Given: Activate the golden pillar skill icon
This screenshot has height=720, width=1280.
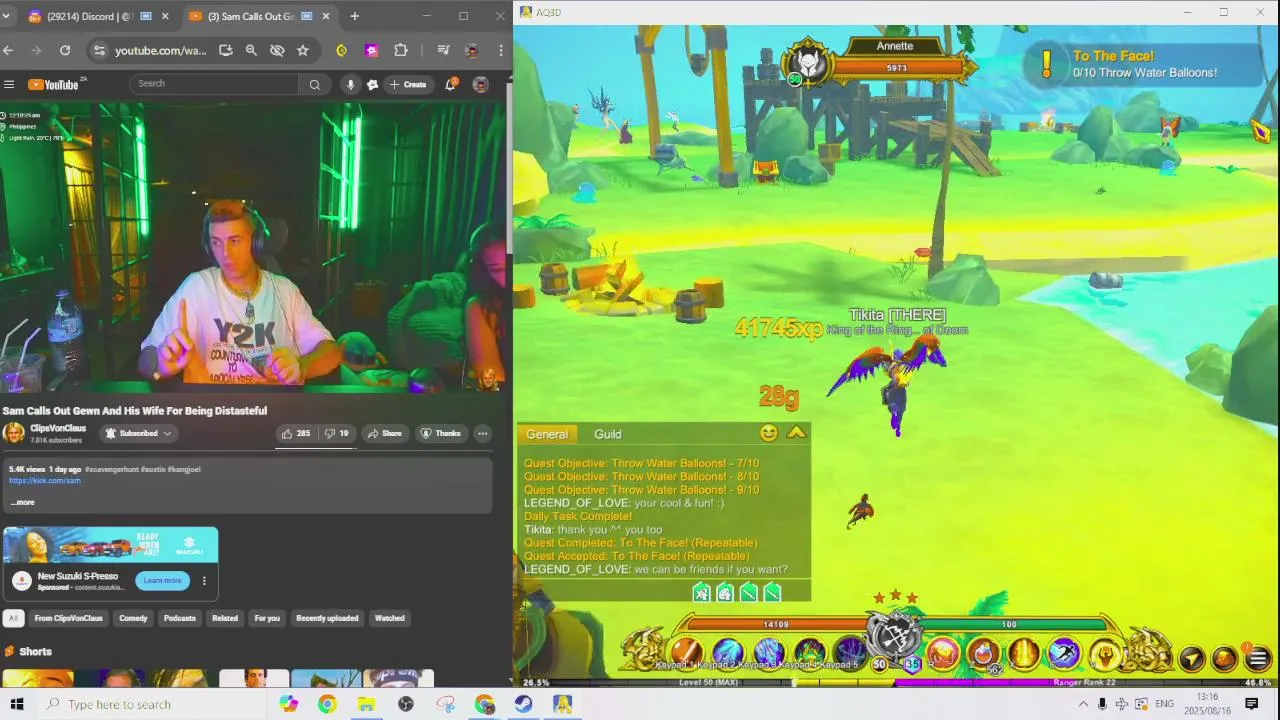Looking at the screenshot, I should [1024, 653].
